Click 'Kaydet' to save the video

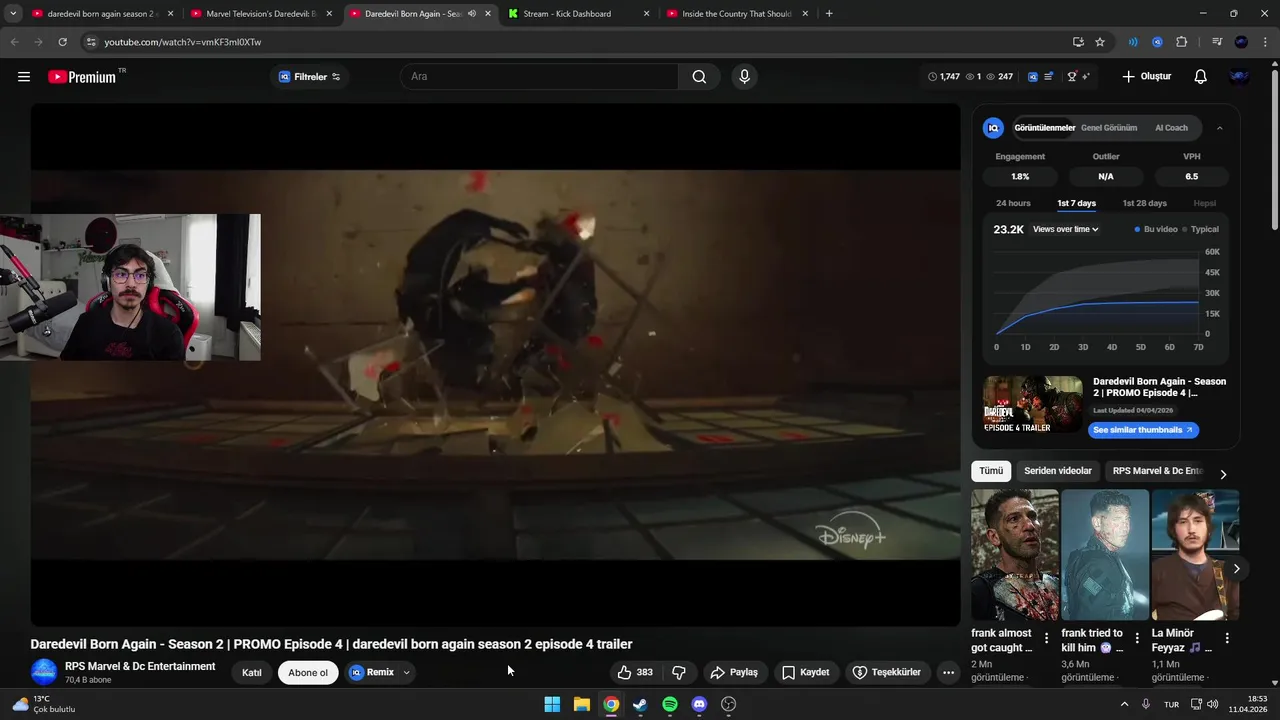point(805,672)
